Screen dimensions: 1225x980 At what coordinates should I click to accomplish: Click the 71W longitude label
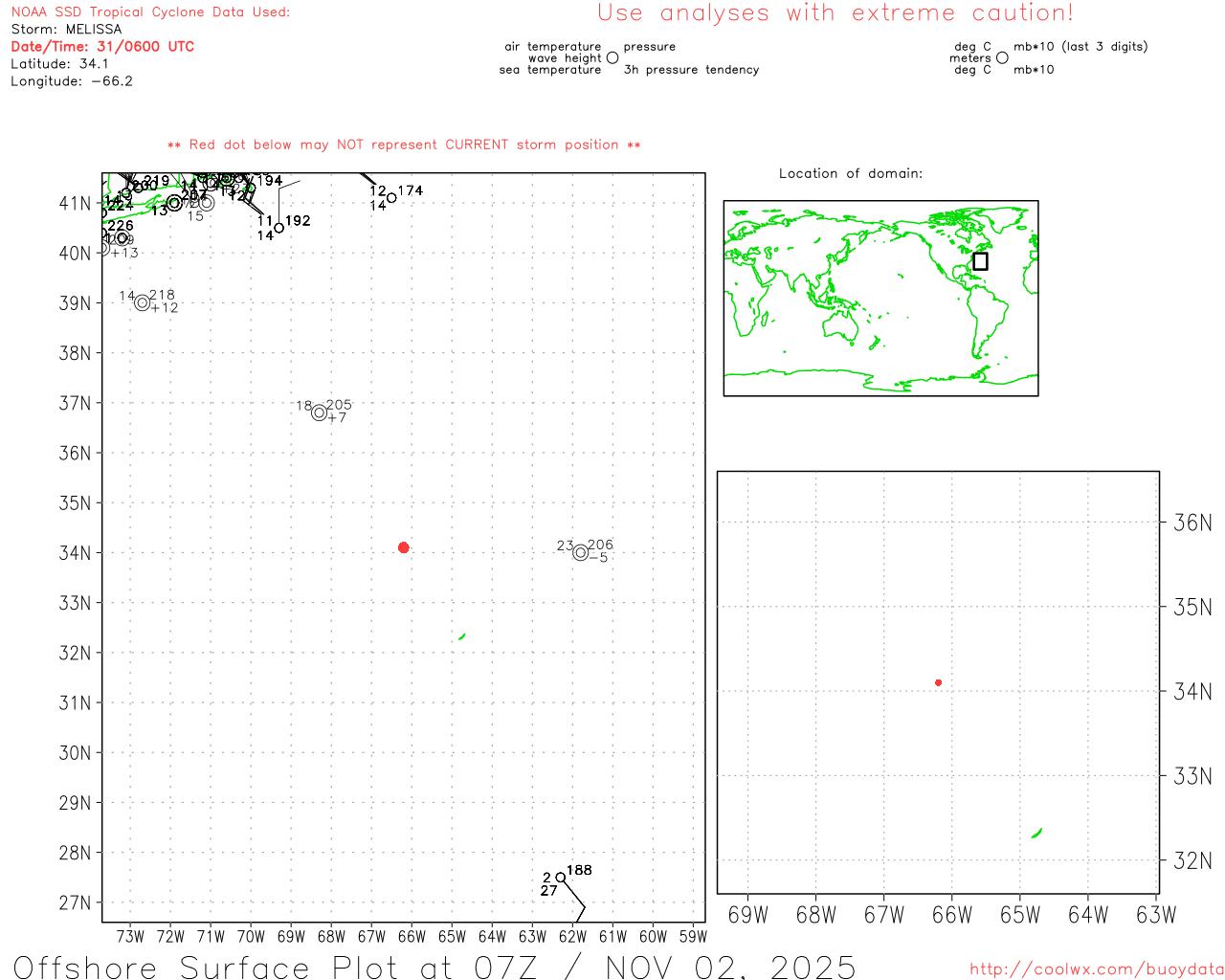[211, 936]
